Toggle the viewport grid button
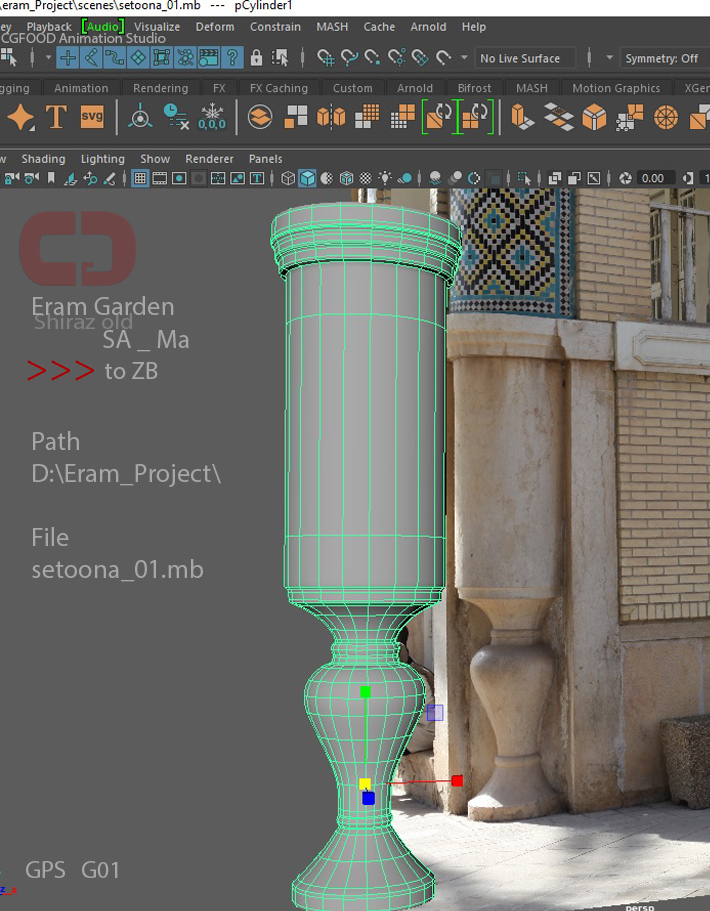This screenshot has height=911, width=710. 140,178
